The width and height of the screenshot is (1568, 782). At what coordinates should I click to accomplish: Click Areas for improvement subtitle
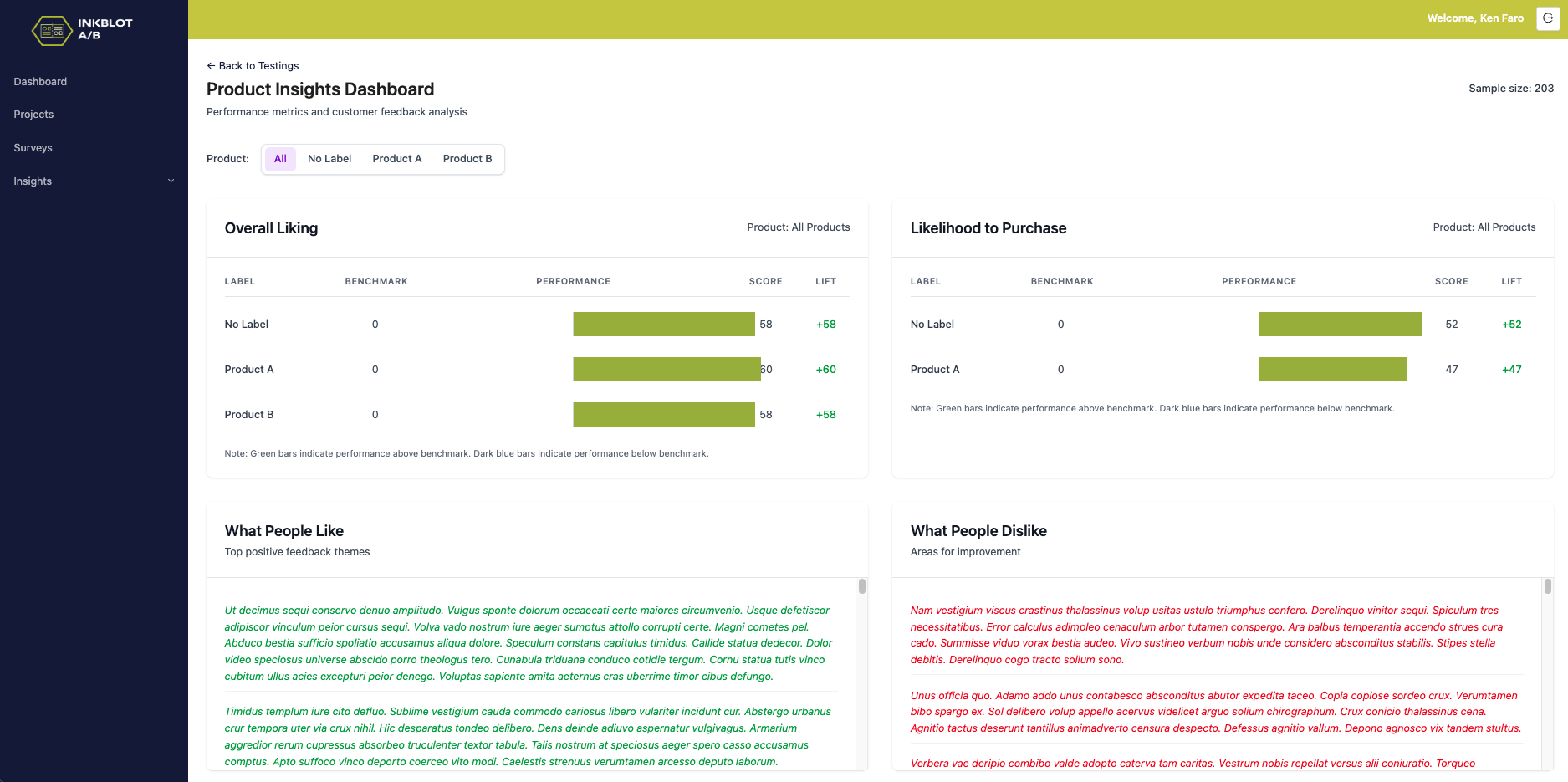pyautogui.click(x=965, y=552)
